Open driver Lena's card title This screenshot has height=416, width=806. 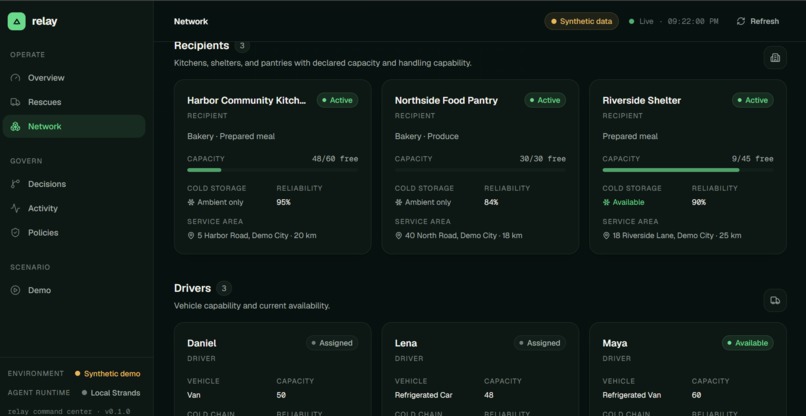pyautogui.click(x=406, y=343)
